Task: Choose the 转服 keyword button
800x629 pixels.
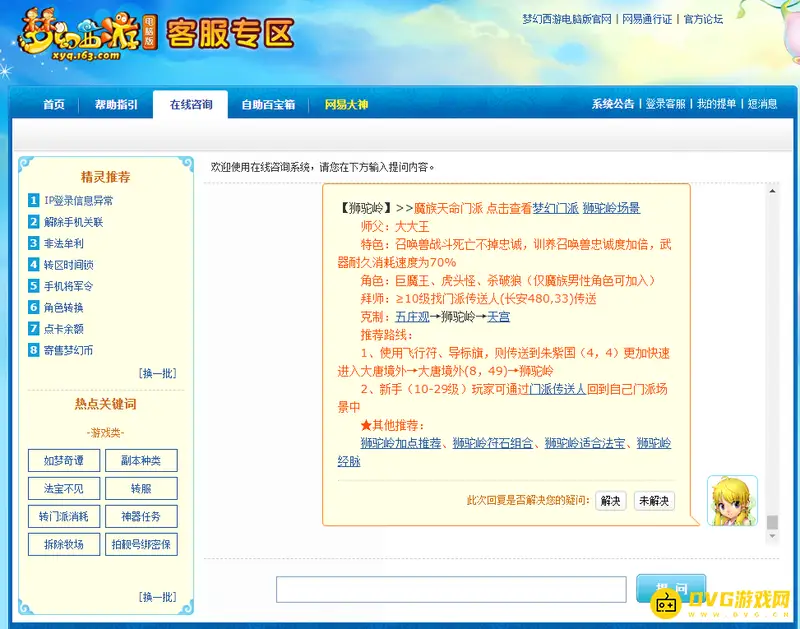Action: pos(141,489)
